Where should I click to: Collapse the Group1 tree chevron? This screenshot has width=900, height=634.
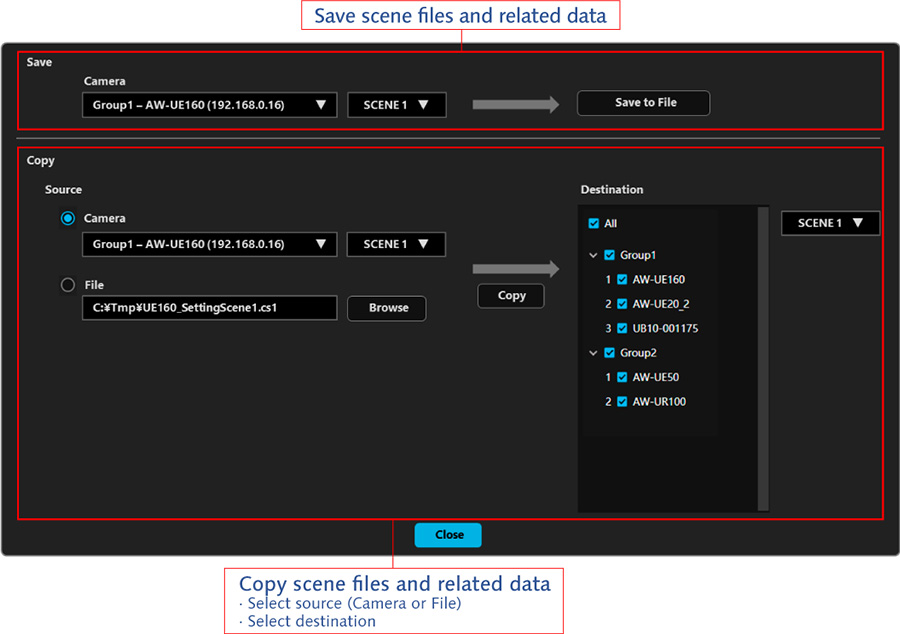[x=593, y=256]
